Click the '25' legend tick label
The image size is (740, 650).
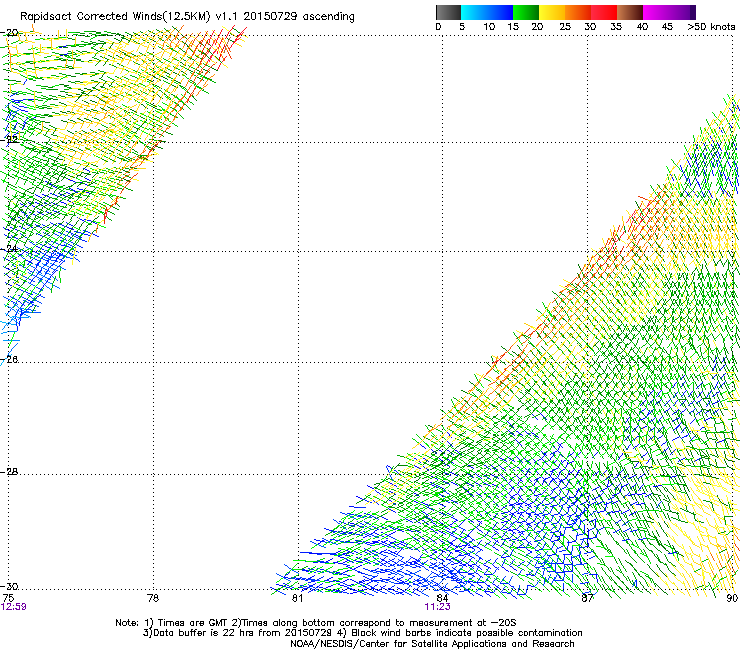[x=565, y=27]
